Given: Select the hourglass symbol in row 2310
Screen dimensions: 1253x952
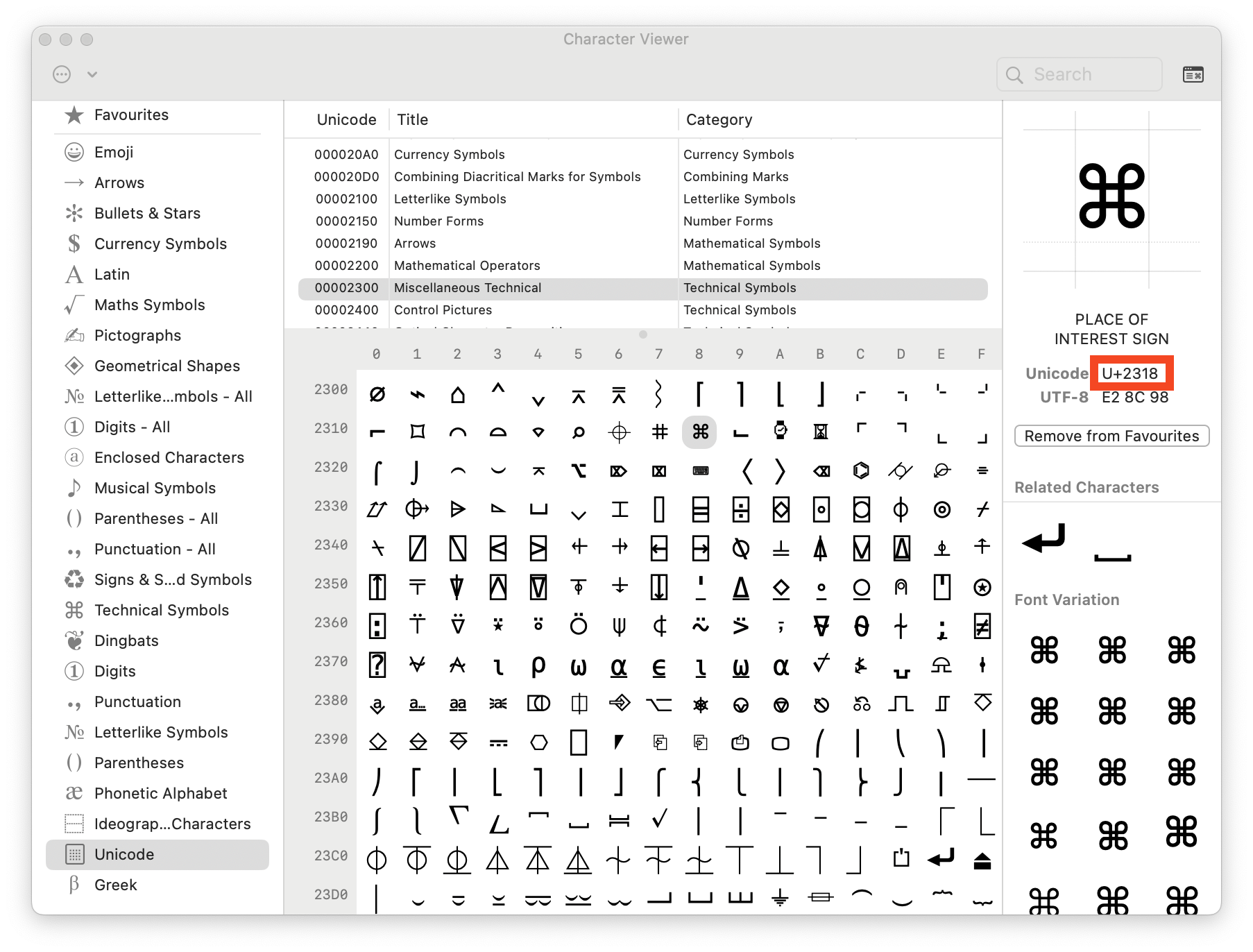Looking at the screenshot, I should pyautogui.click(x=821, y=432).
